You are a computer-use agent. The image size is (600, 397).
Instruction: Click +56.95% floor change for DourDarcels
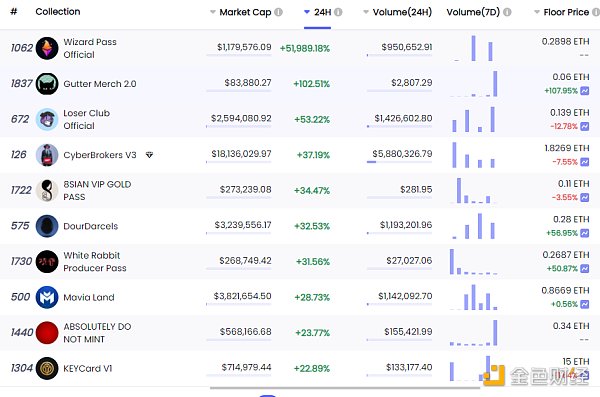(562, 233)
